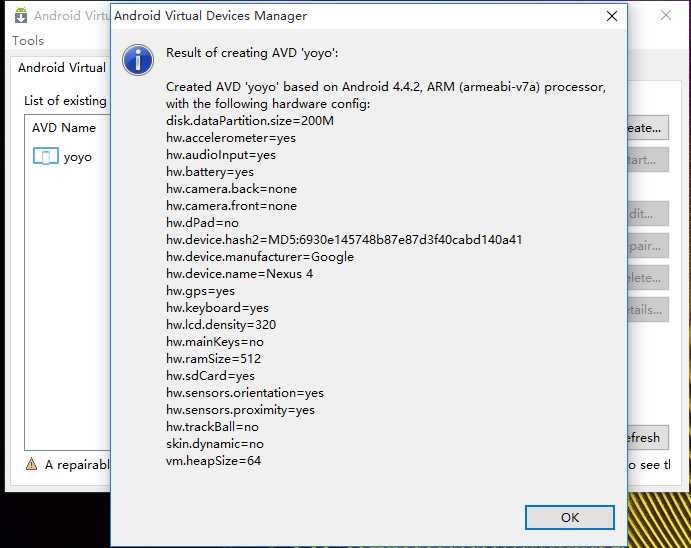Viewport: 691px width, 548px height.
Task: Click the yellow warning icon at the bottom
Action: [x=31, y=465]
